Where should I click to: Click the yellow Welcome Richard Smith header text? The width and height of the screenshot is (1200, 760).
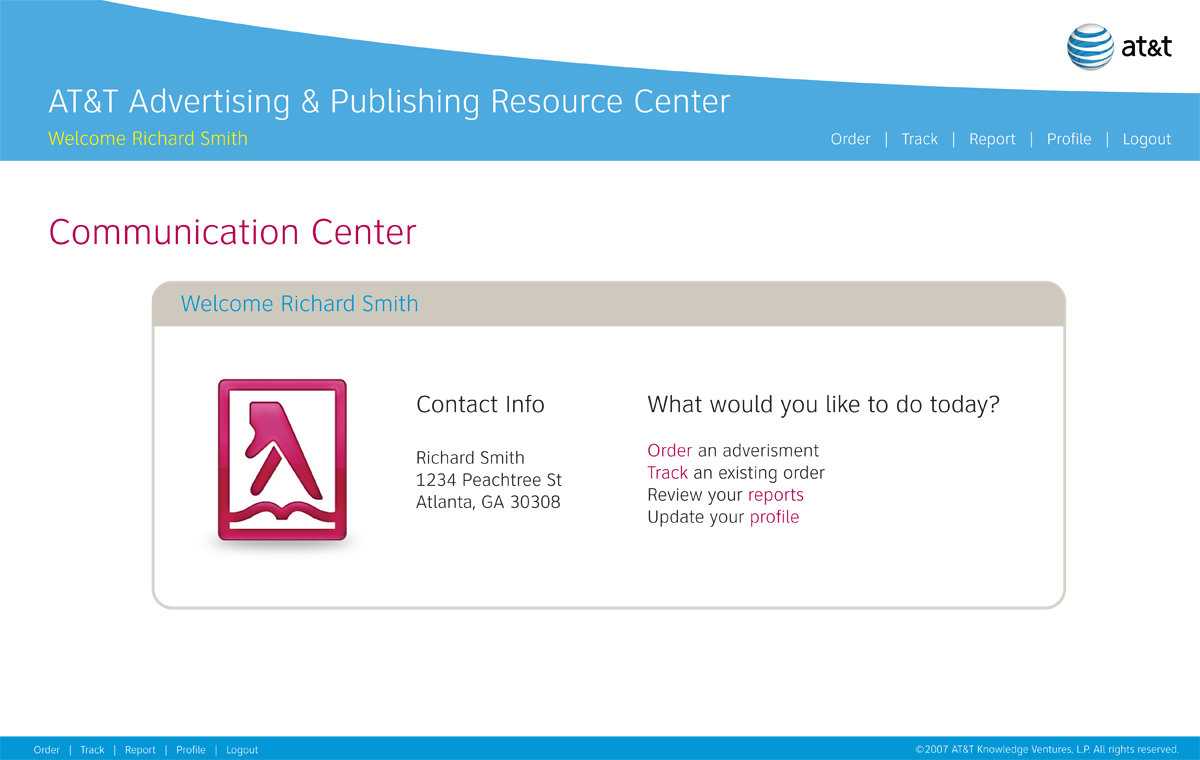[x=148, y=138]
